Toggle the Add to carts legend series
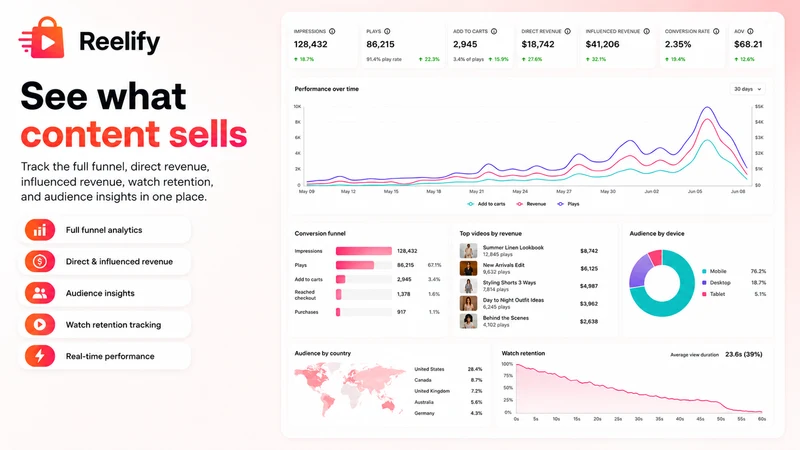Image resolution: width=800 pixels, height=450 pixels. [486, 204]
